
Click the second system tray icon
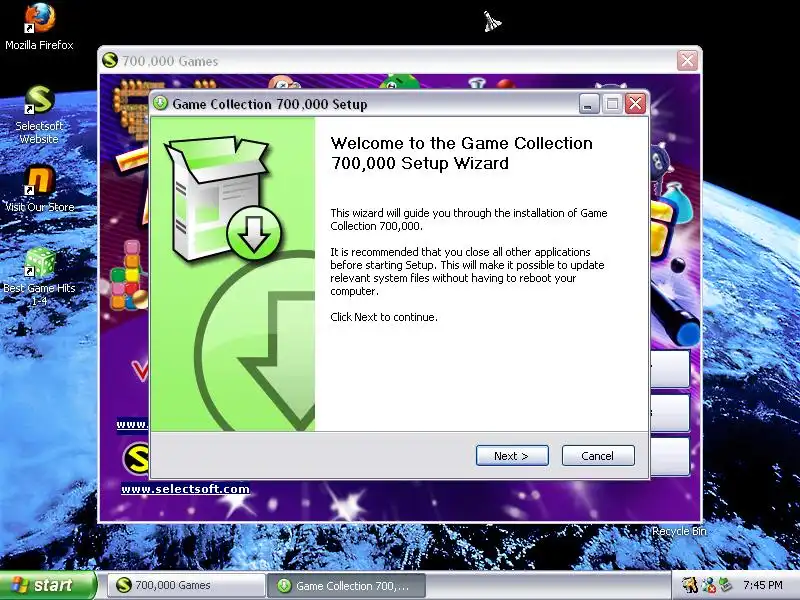tap(708, 586)
